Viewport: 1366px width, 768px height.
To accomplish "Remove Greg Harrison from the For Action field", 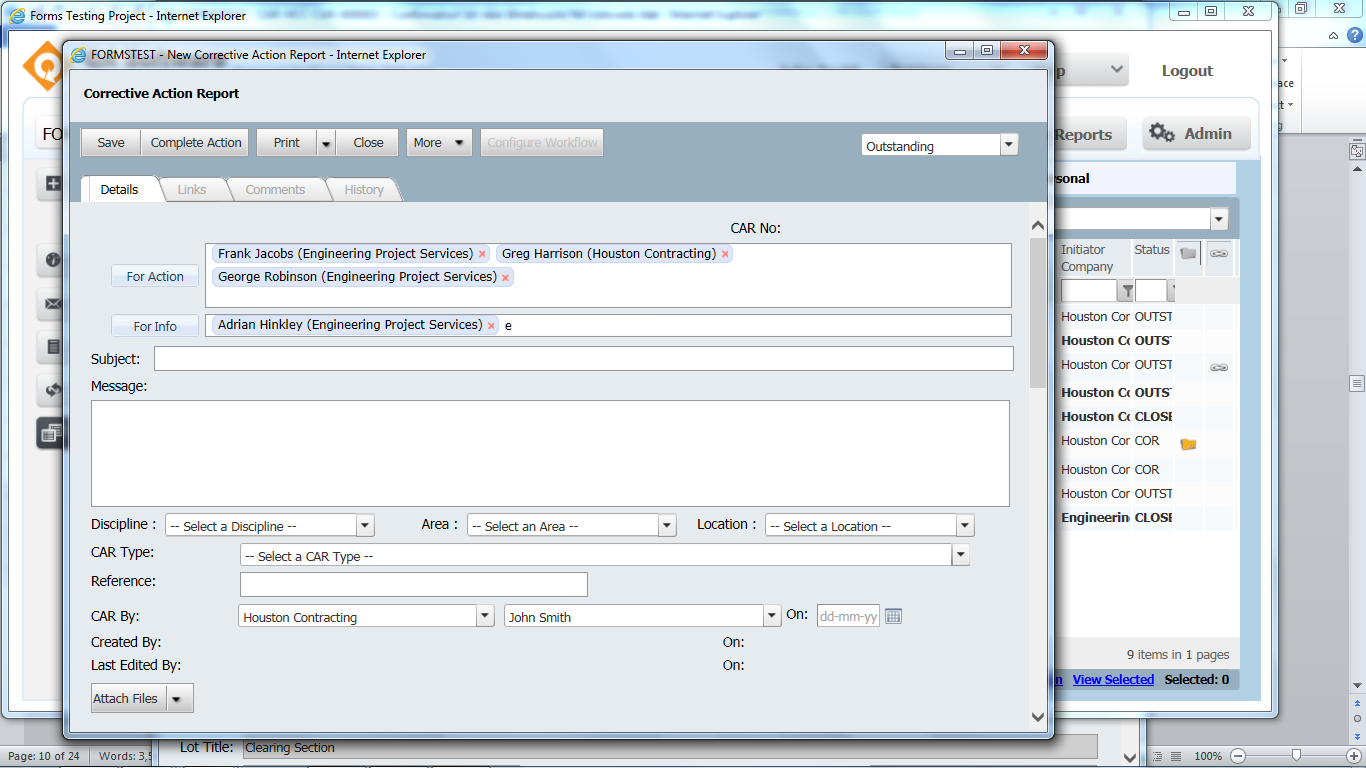I will click(x=725, y=254).
